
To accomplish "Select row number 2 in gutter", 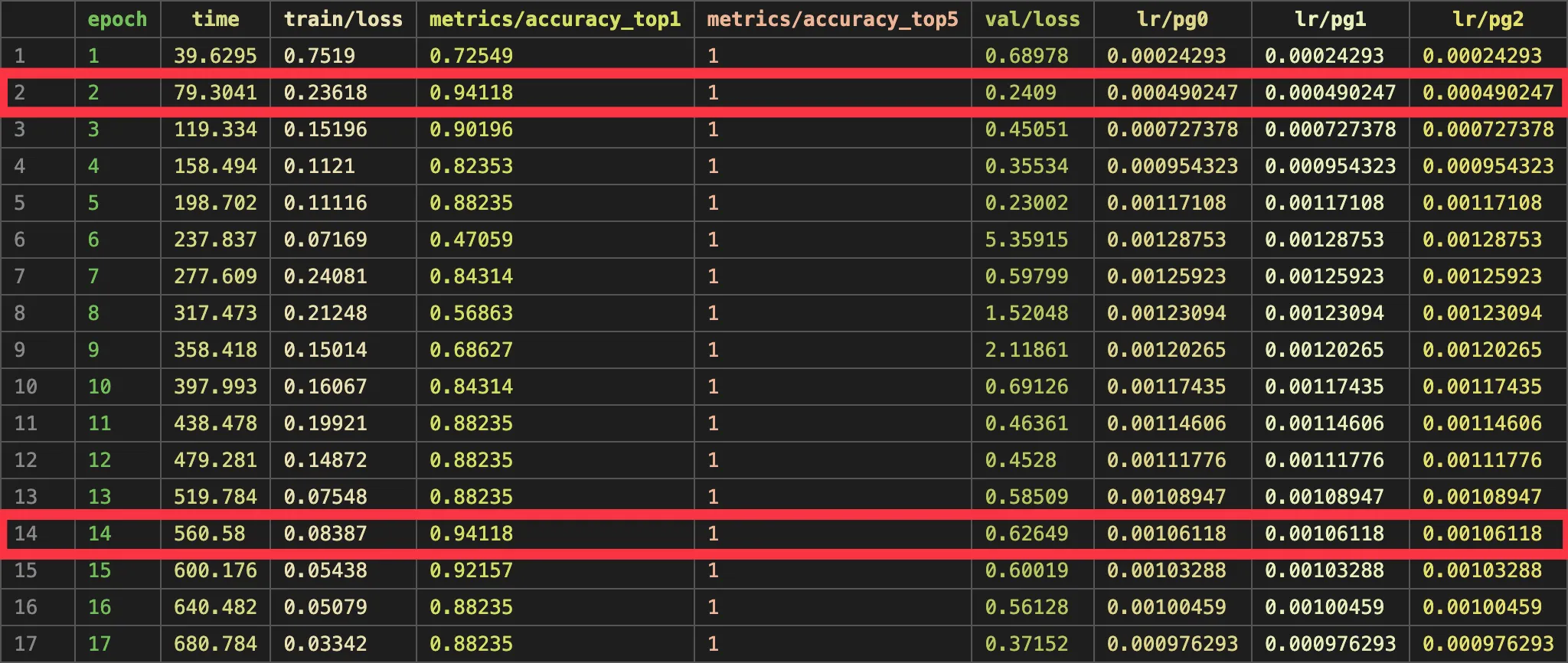I will click(x=20, y=93).
